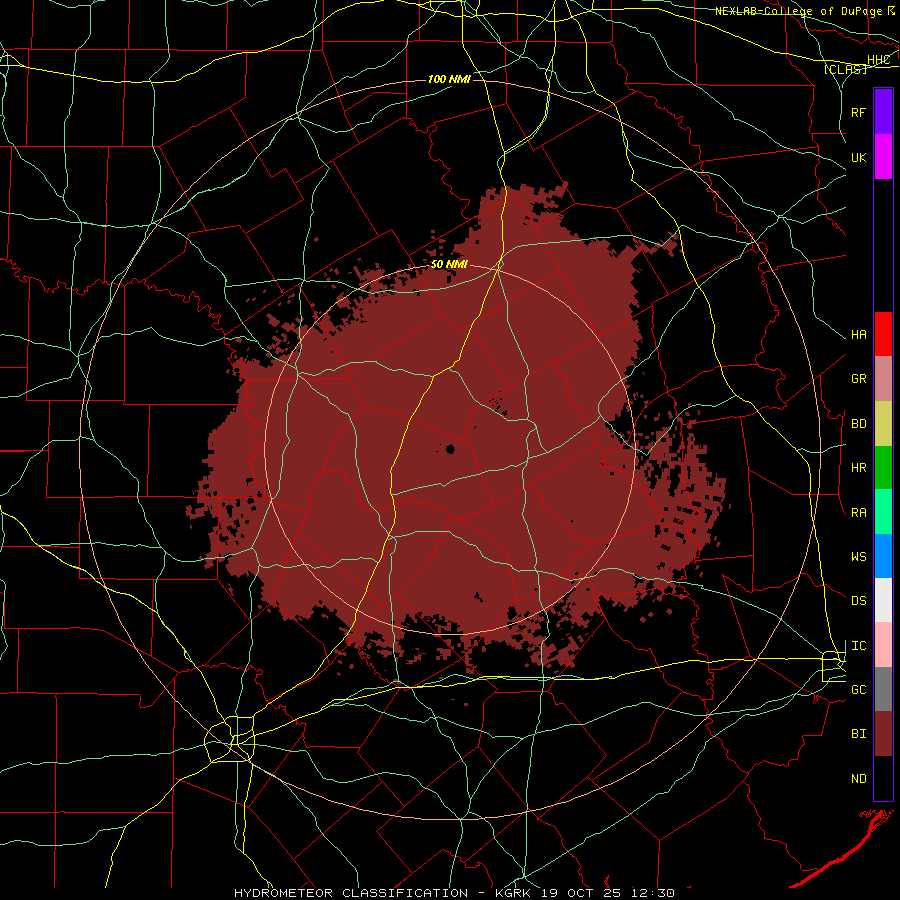Click the IC light pink legend swatch

click(x=883, y=645)
